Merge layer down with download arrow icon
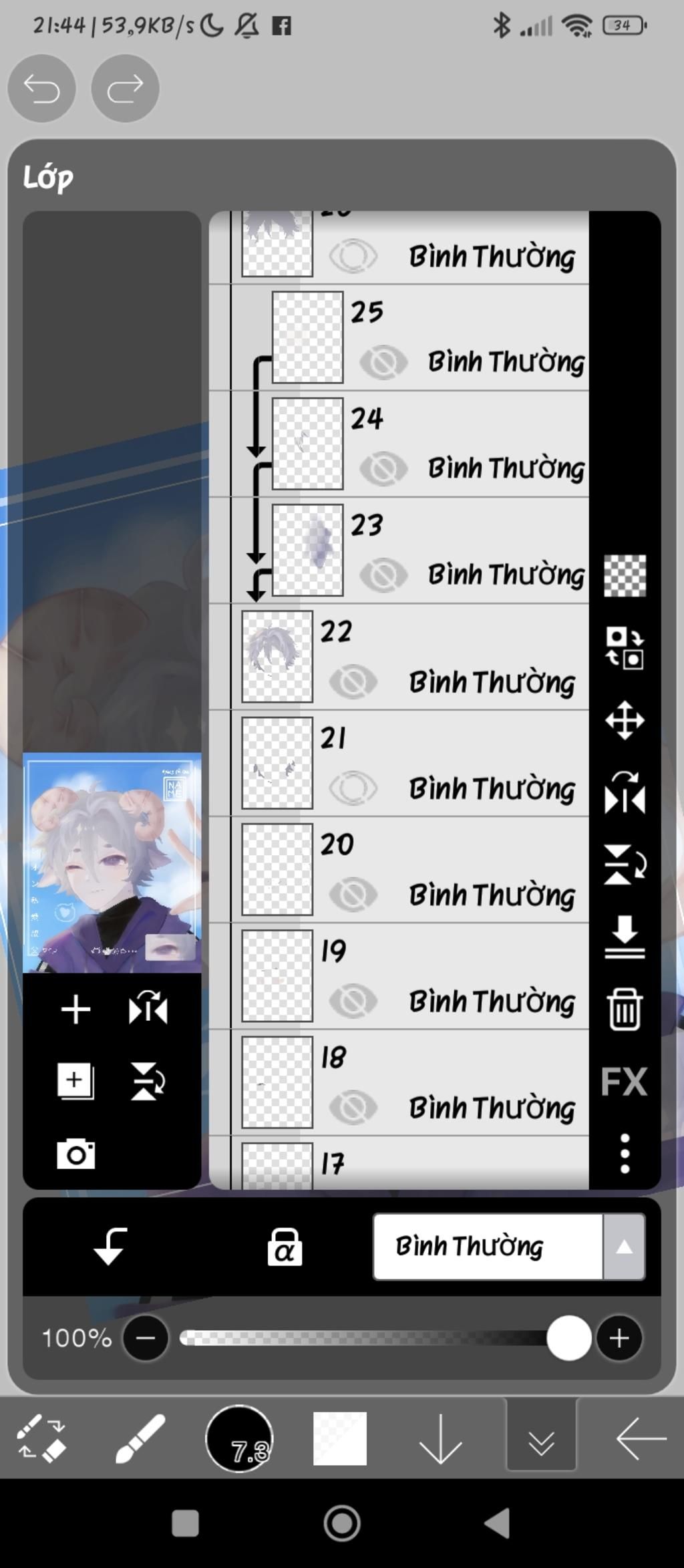The height and width of the screenshot is (1568, 684). coord(625,937)
